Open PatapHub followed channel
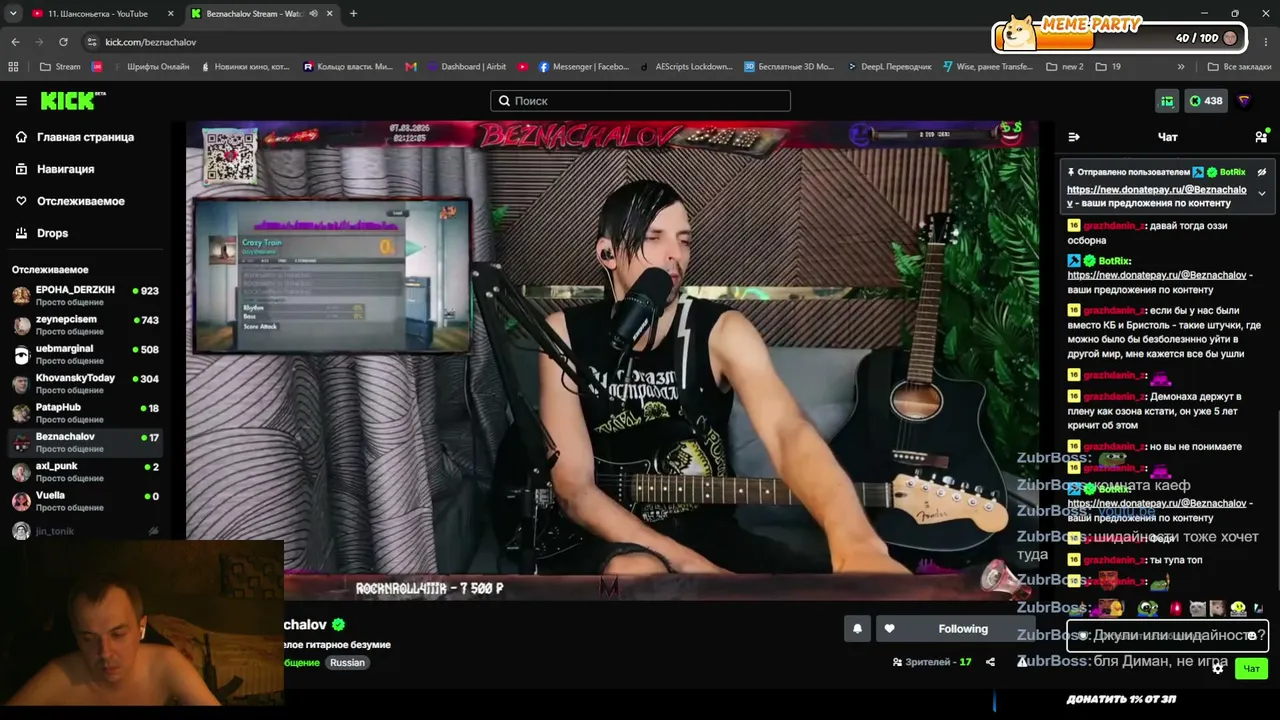 (86, 412)
